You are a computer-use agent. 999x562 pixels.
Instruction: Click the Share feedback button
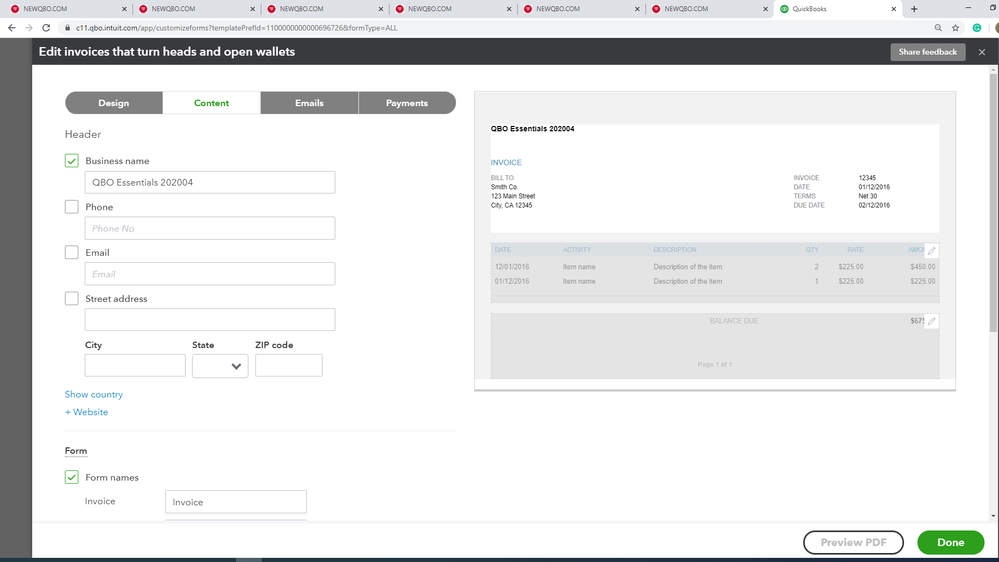[x=928, y=52]
